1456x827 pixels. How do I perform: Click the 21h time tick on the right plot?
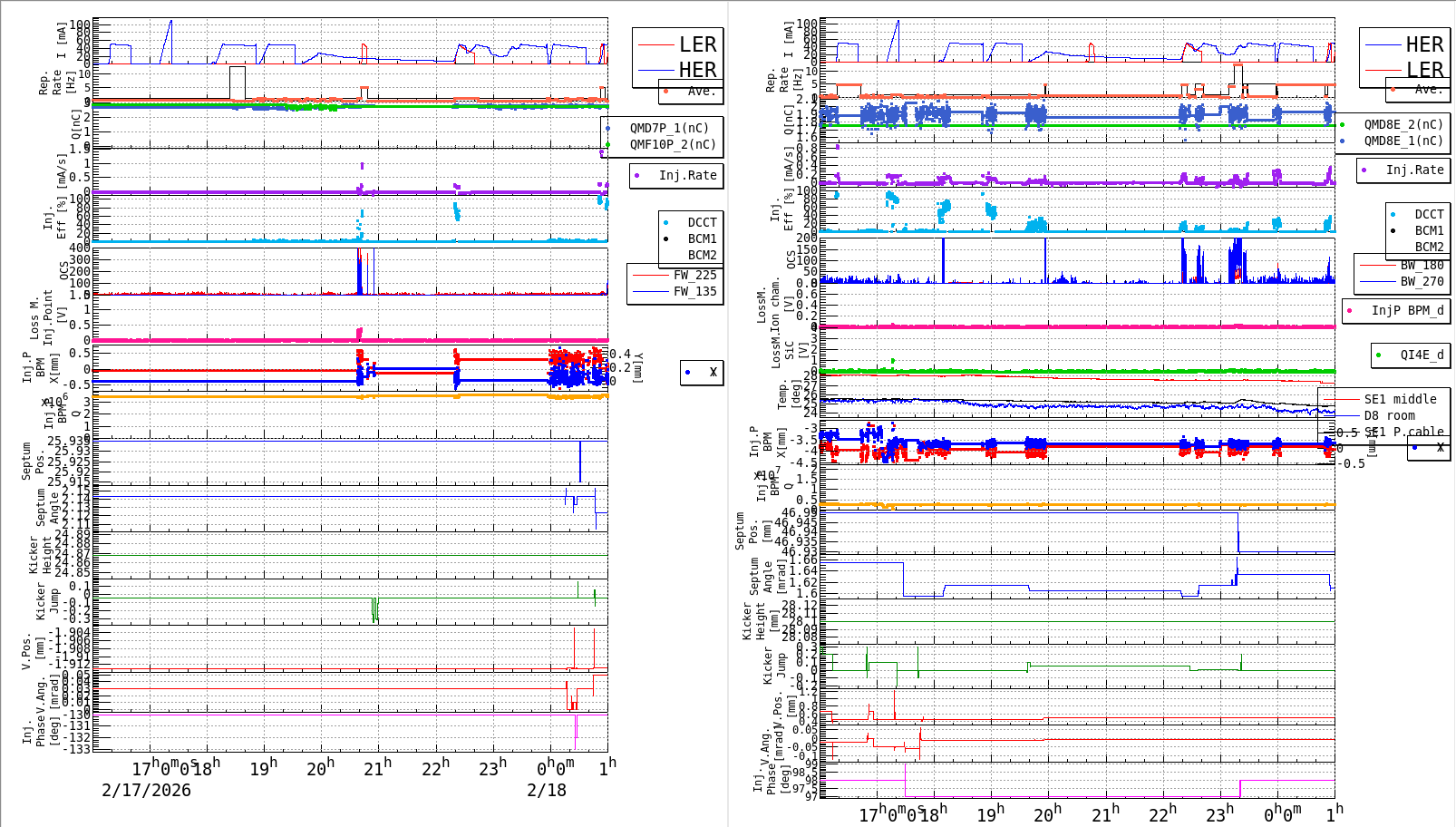point(1105,814)
